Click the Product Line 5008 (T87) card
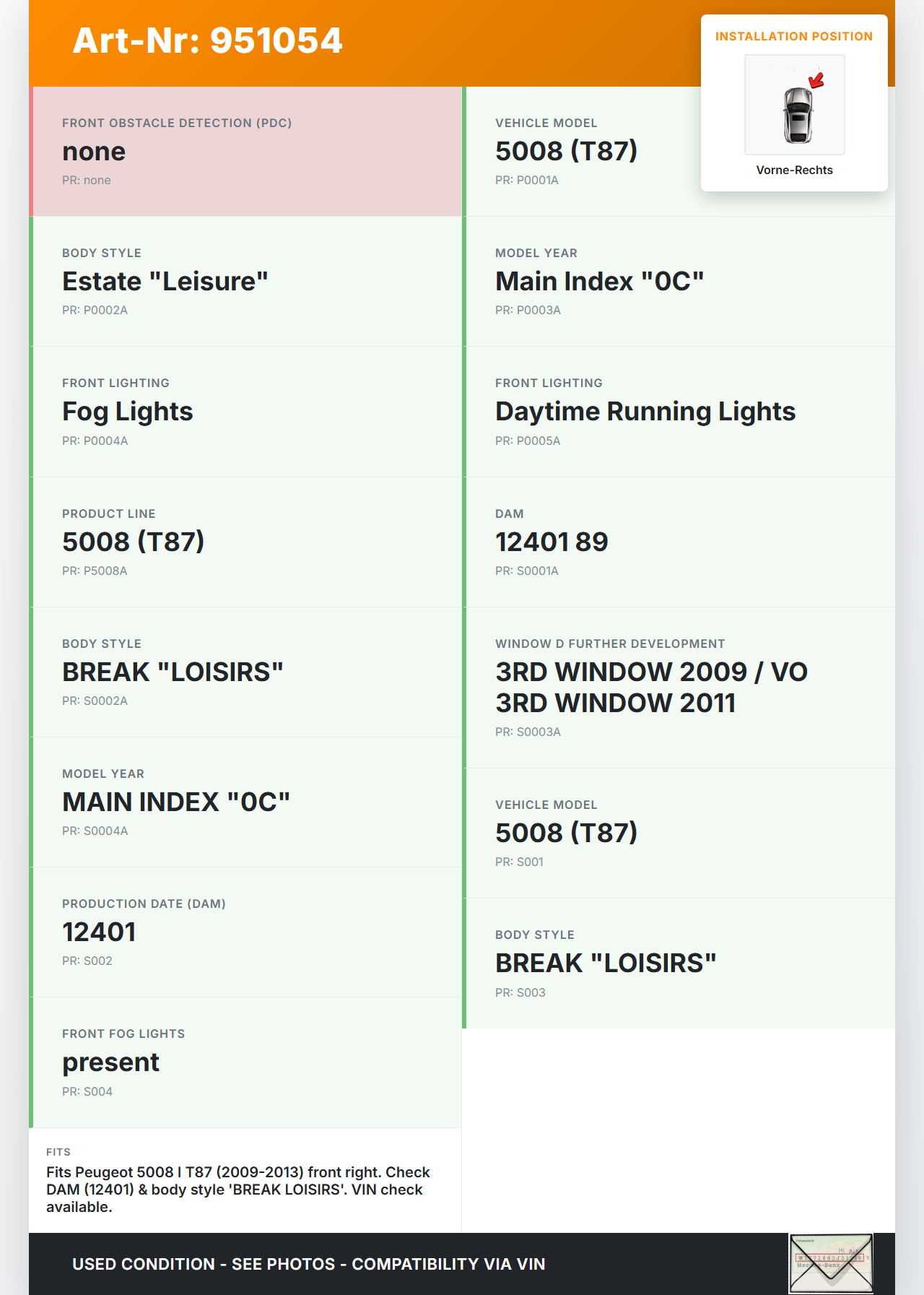This screenshot has height=1295, width=924. pos(247,542)
